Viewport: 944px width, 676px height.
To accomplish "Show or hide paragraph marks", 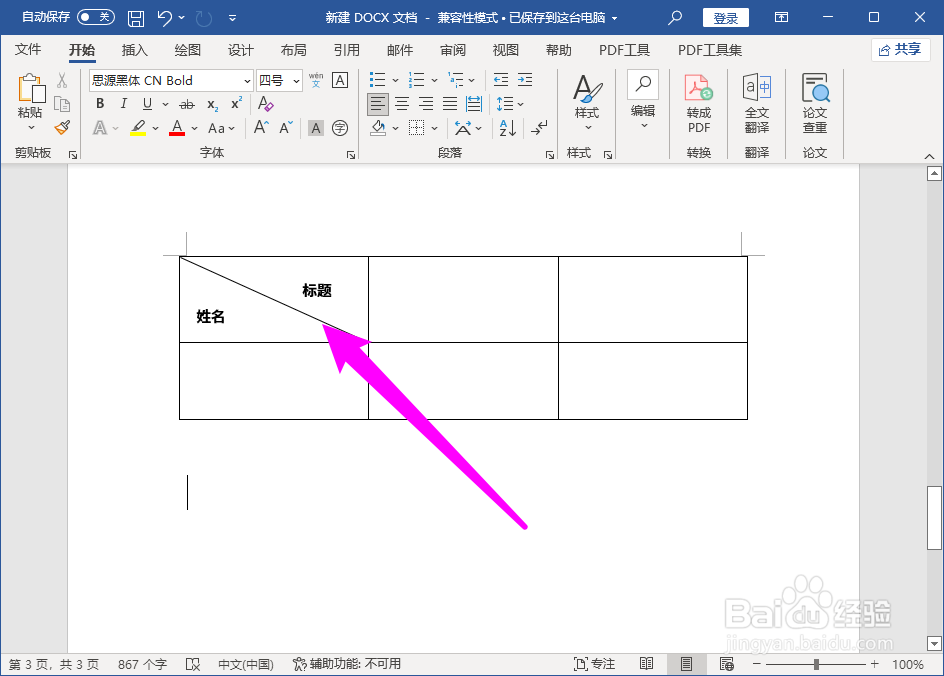I will (539, 128).
